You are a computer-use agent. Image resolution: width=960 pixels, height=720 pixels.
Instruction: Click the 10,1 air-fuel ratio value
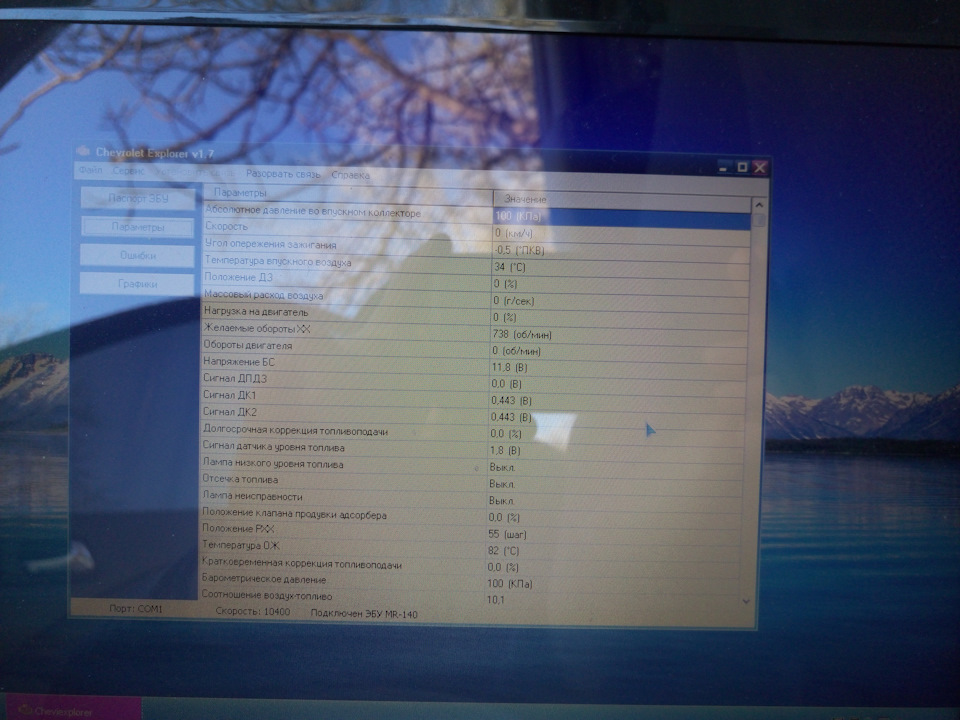point(496,599)
